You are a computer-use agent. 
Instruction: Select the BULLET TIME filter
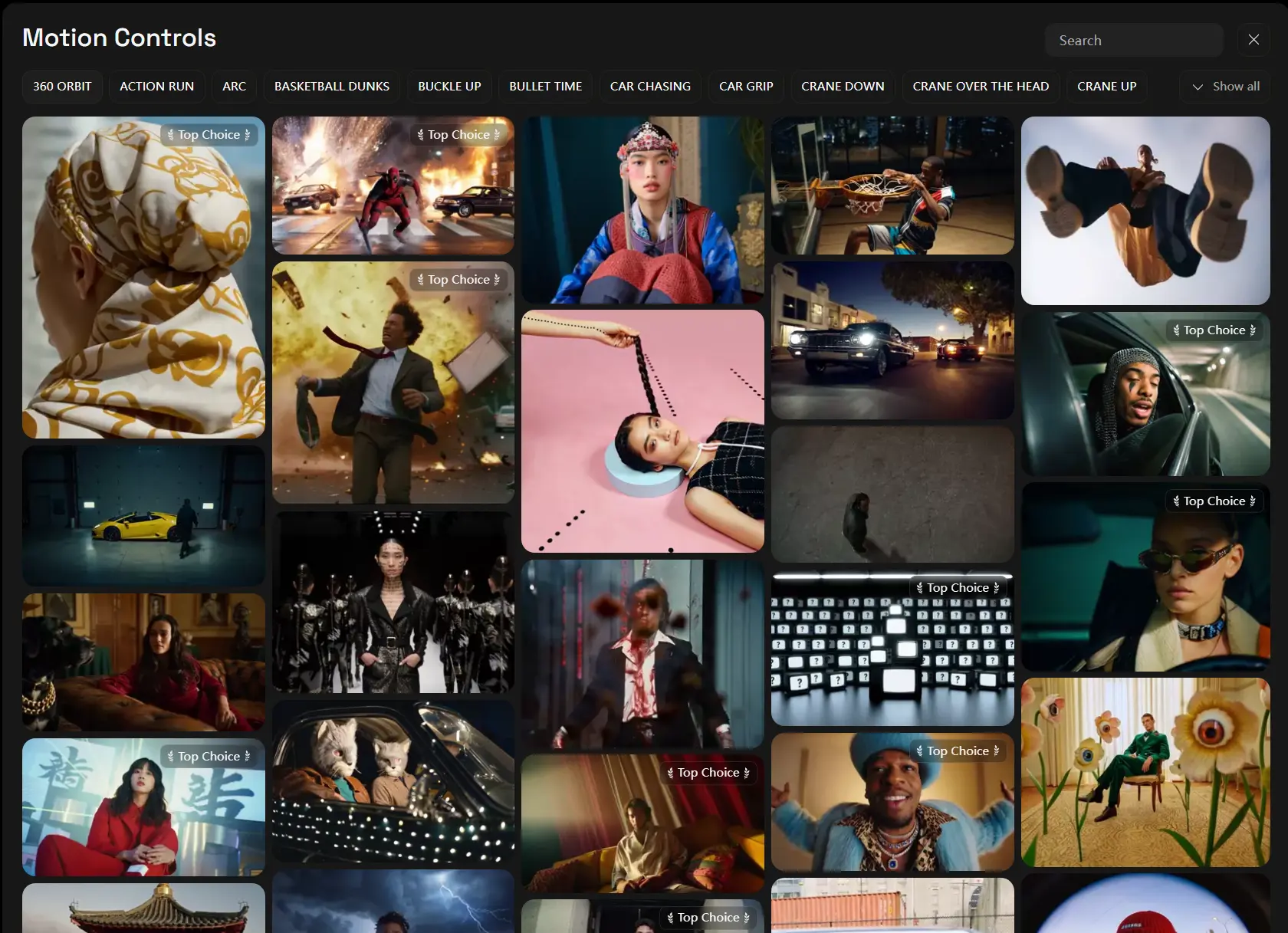tap(546, 87)
